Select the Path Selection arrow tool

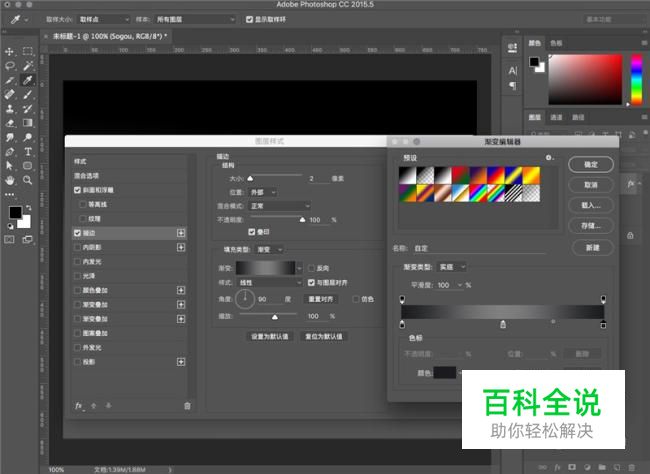pos(9,166)
